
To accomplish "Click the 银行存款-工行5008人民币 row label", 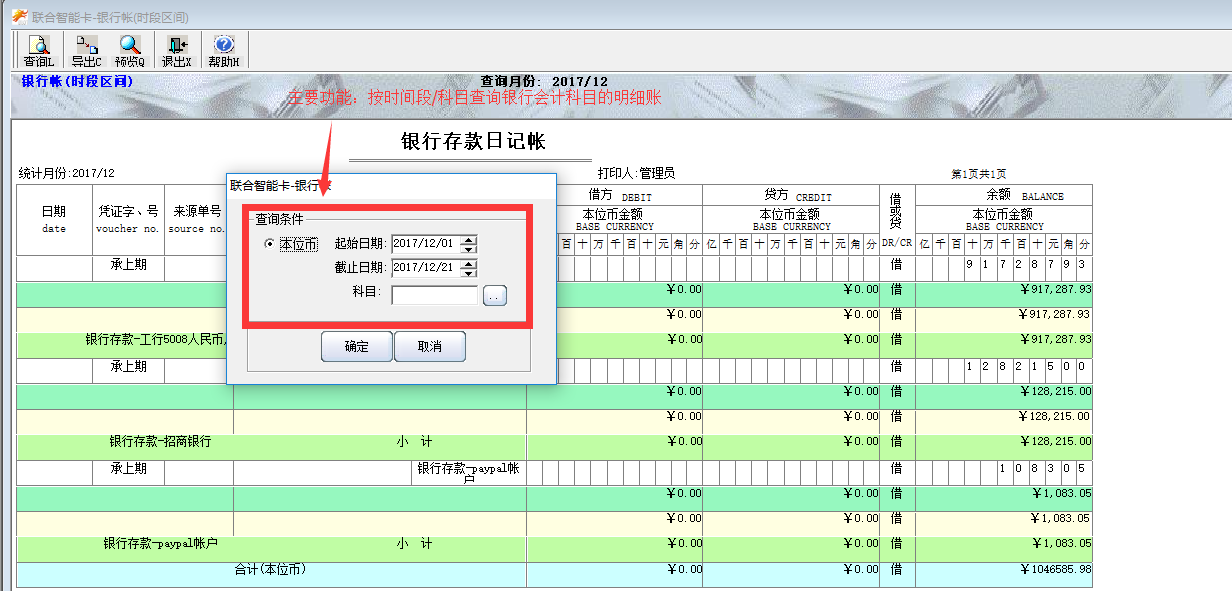I will [x=157, y=339].
